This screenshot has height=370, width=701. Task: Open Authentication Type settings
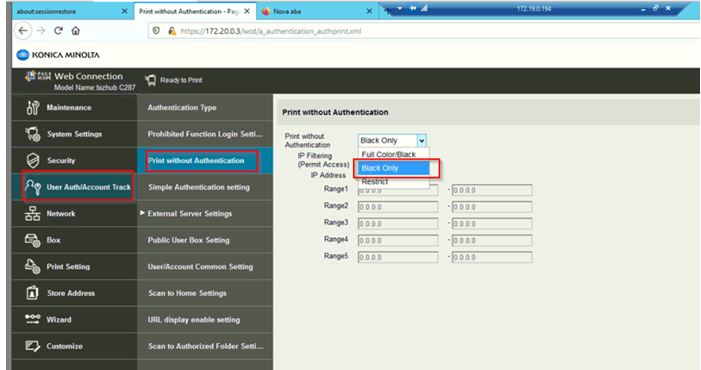click(205, 107)
